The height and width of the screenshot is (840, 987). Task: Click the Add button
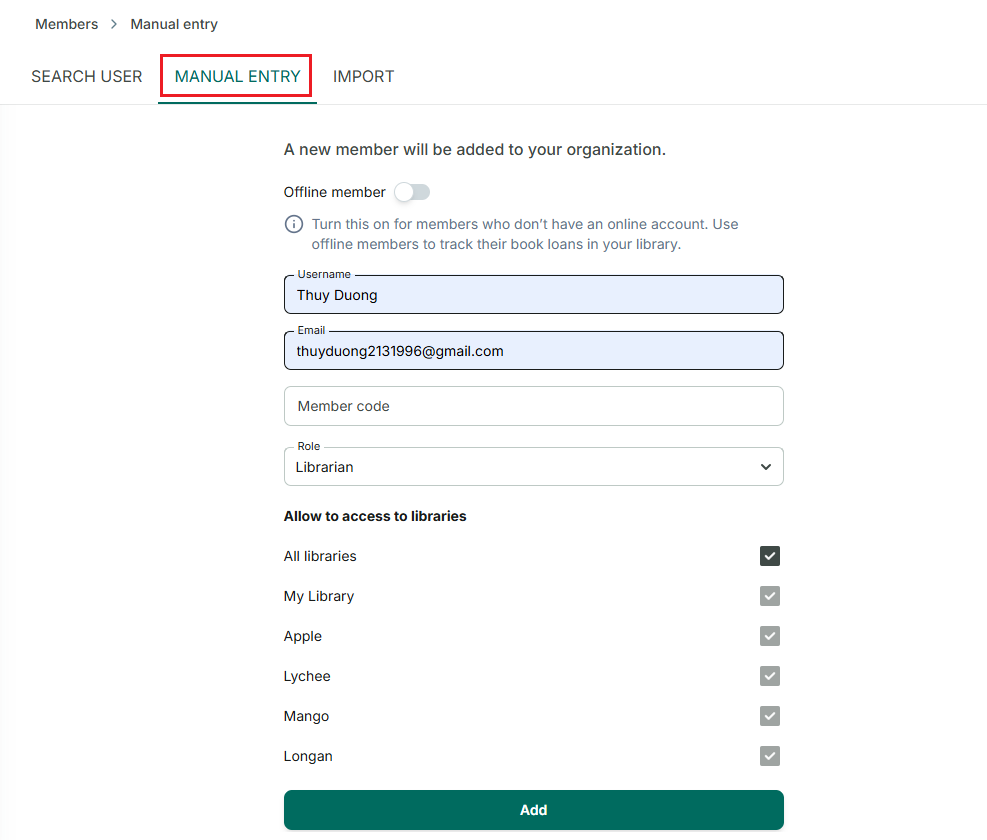[x=534, y=810]
